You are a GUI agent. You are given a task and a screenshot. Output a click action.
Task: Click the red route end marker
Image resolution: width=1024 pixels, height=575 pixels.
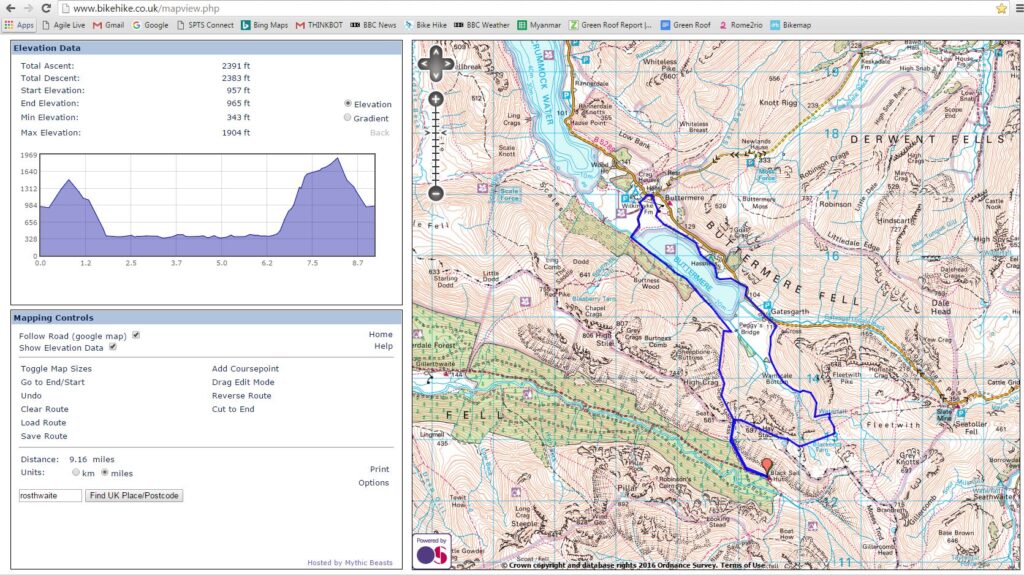[x=767, y=466]
